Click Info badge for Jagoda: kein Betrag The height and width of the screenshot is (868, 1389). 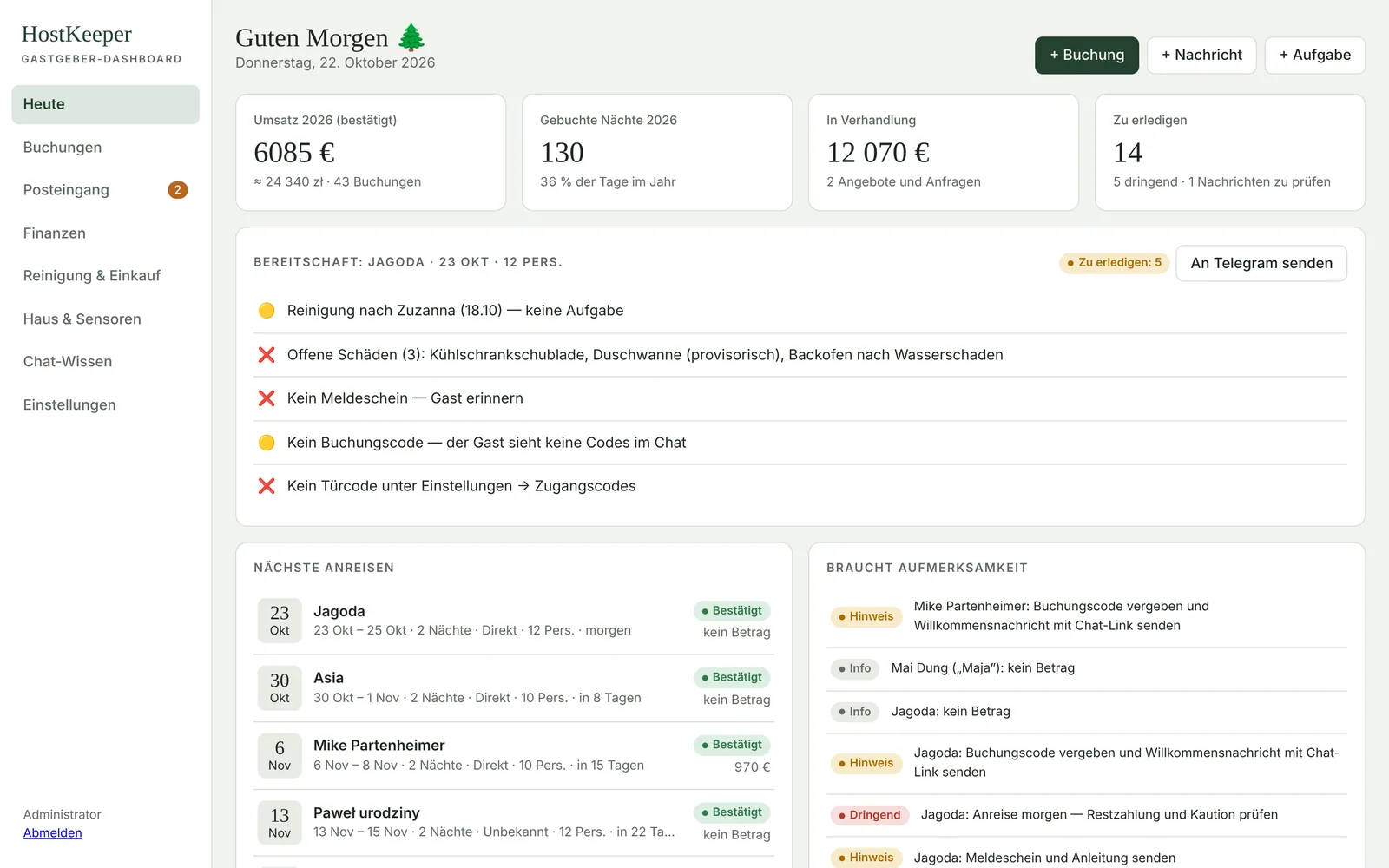point(854,712)
